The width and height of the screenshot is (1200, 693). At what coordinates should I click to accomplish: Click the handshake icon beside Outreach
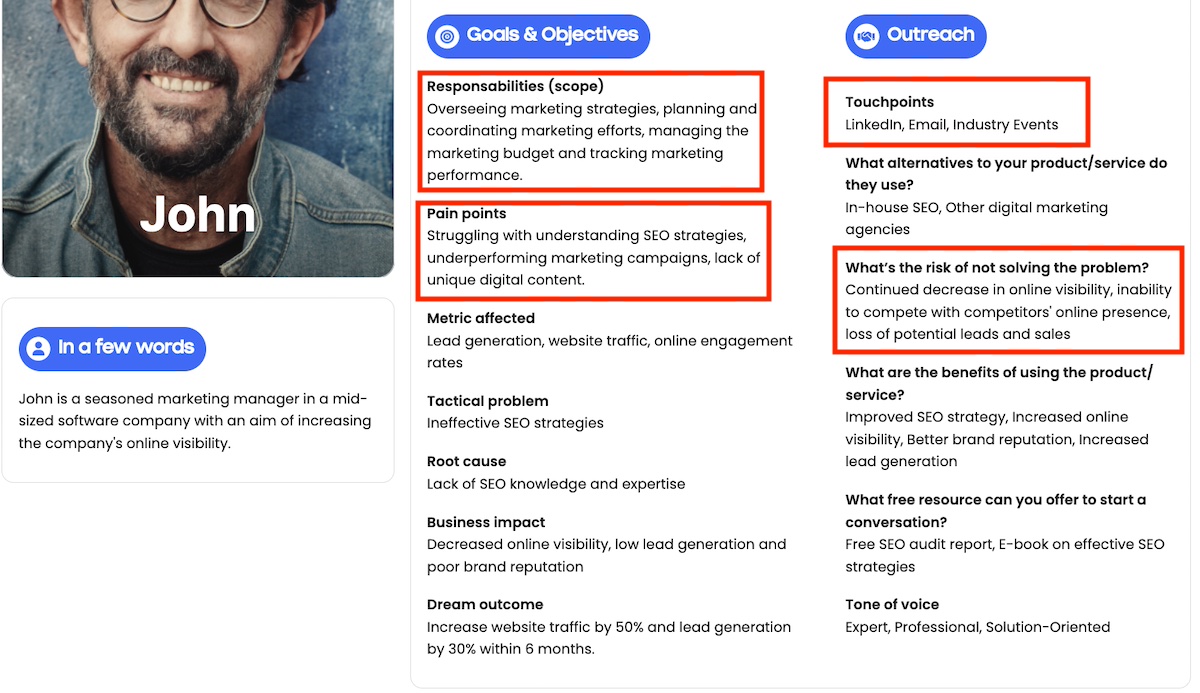tap(865, 36)
